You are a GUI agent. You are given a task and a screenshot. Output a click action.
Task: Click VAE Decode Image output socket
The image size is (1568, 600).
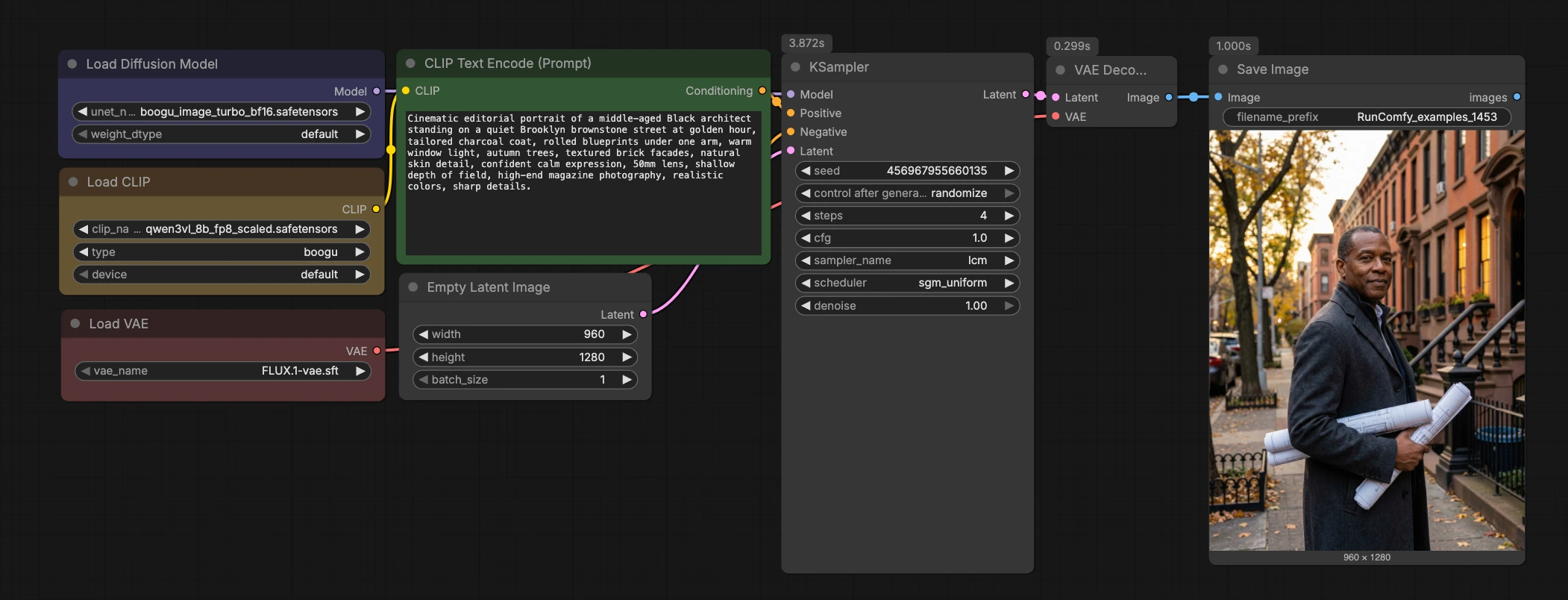[1168, 97]
